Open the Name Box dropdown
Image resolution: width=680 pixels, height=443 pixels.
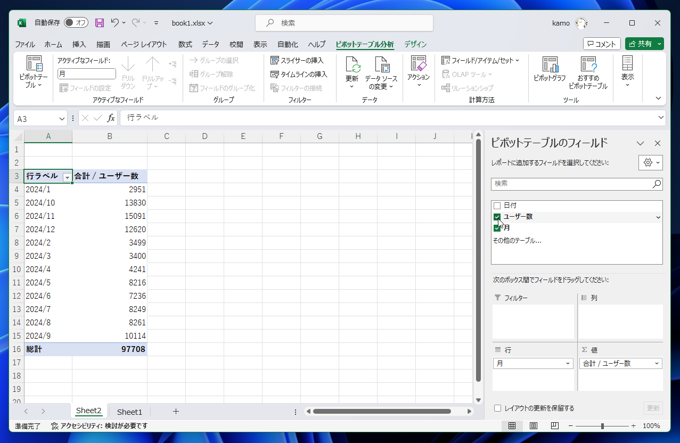point(62,119)
